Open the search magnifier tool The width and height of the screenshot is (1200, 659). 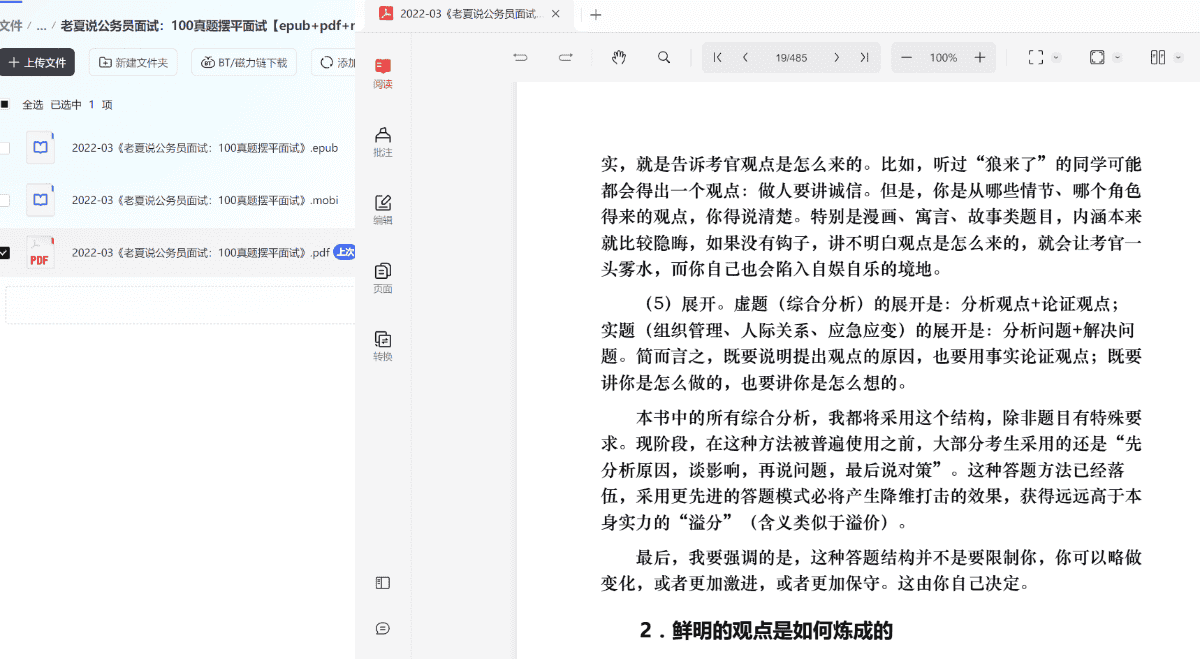(664, 58)
